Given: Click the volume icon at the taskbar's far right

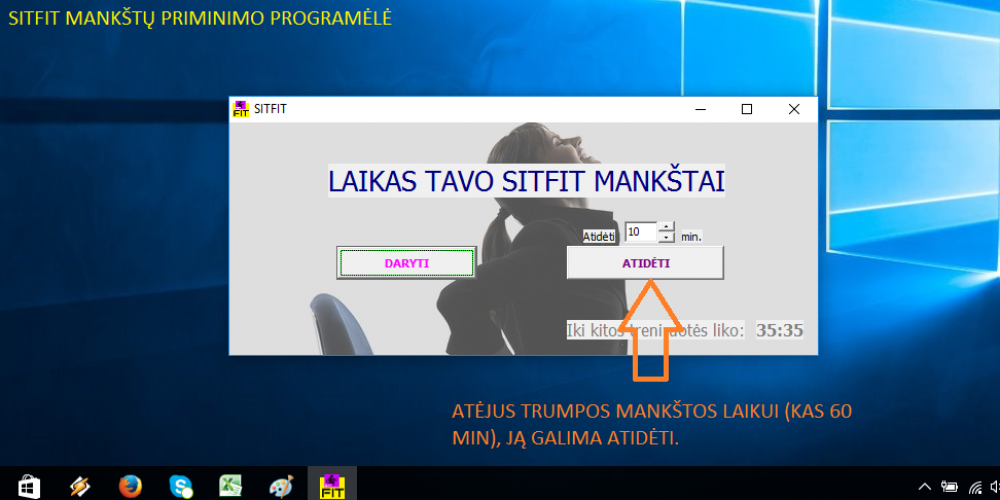Looking at the screenshot, I should (996, 488).
